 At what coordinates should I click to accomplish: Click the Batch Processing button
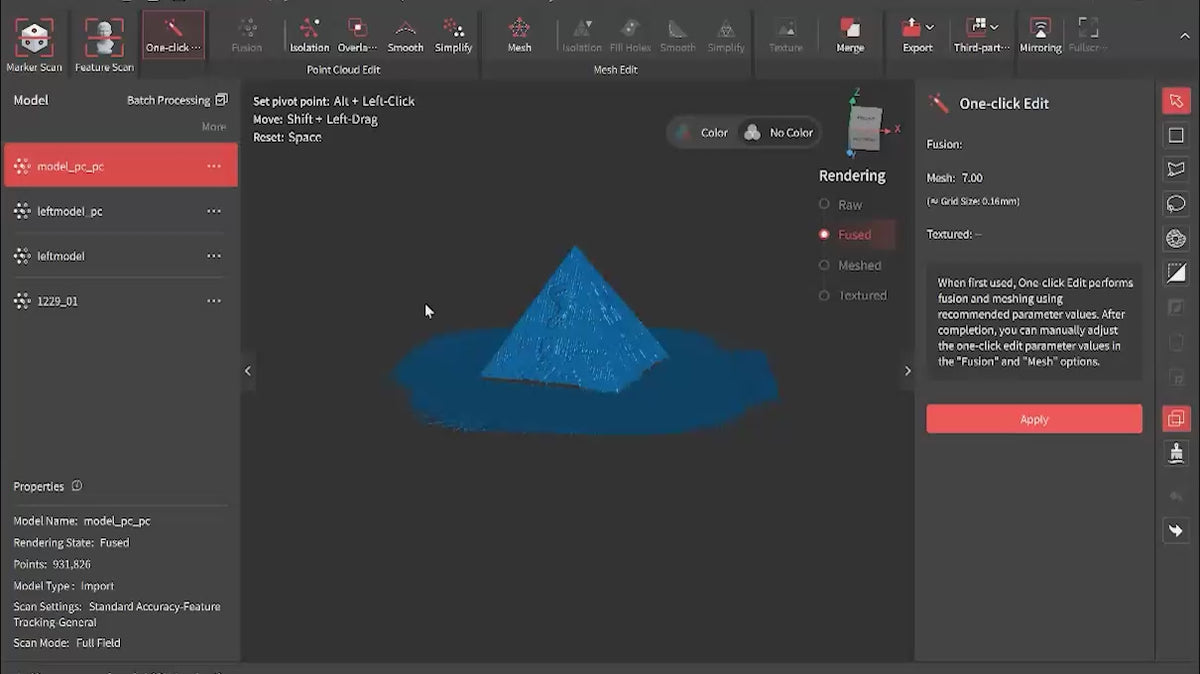click(x=177, y=100)
